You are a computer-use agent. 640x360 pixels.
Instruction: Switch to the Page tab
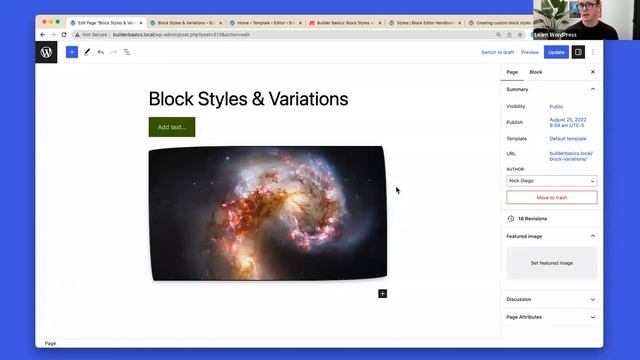[512, 72]
